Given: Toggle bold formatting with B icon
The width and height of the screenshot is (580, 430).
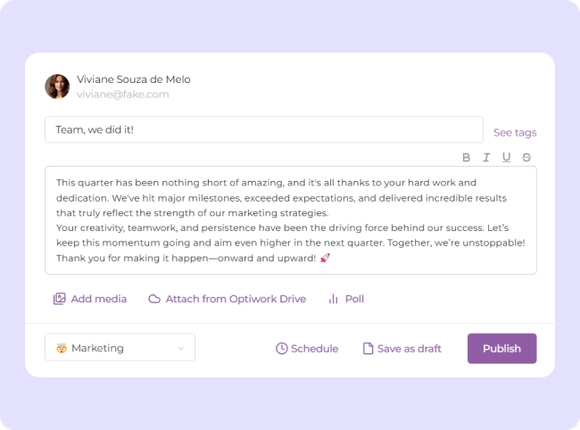Looking at the screenshot, I should click(466, 158).
